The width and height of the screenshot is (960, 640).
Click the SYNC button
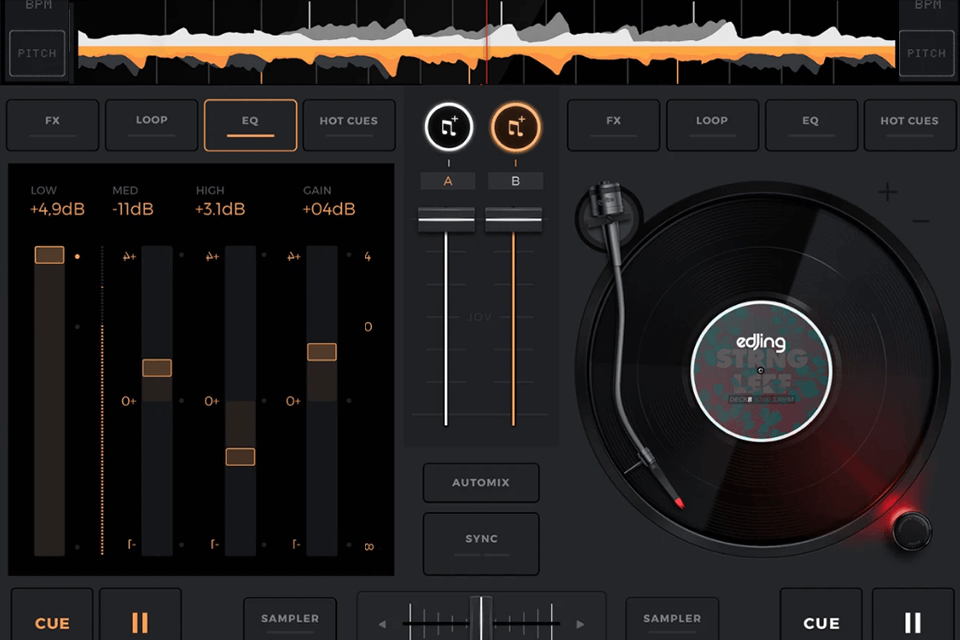tap(481, 543)
